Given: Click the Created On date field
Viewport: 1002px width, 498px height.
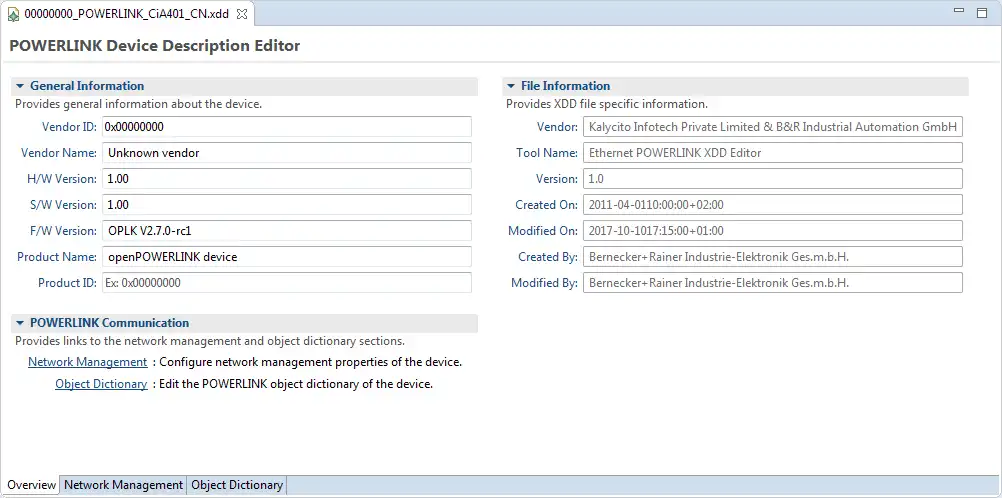Looking at the screenshot, I should tap(773, 205).
